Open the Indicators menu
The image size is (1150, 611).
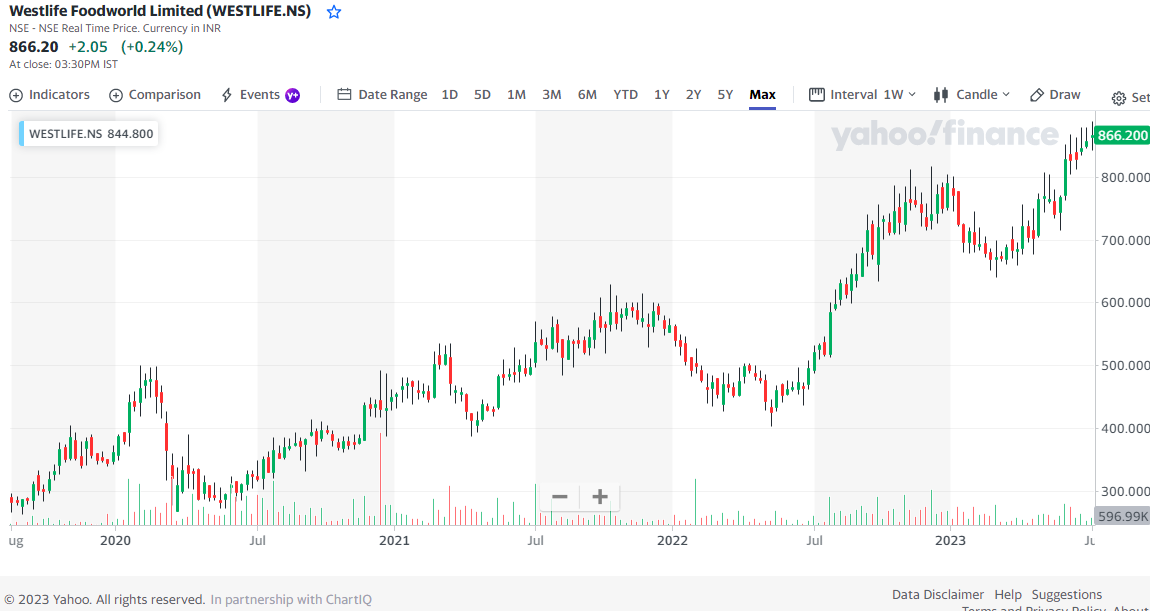click(49, 95)
